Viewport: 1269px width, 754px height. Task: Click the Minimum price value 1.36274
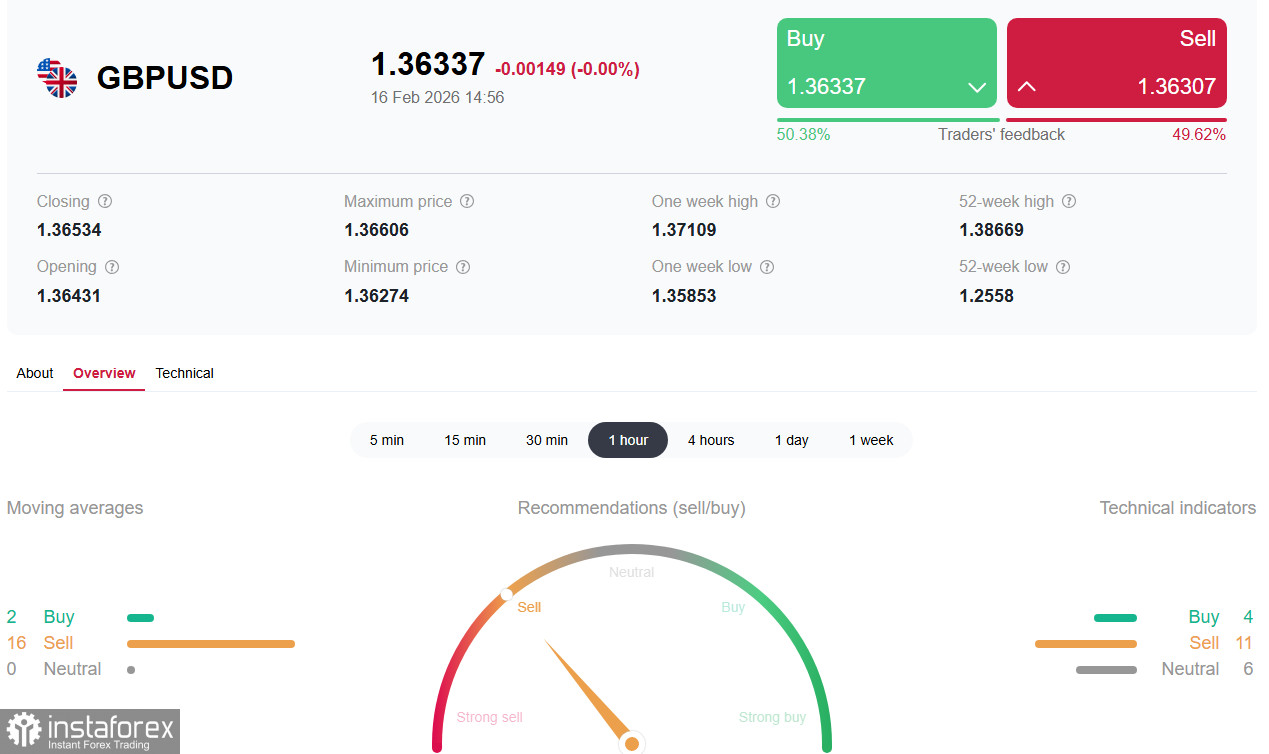tap(376, 296)
